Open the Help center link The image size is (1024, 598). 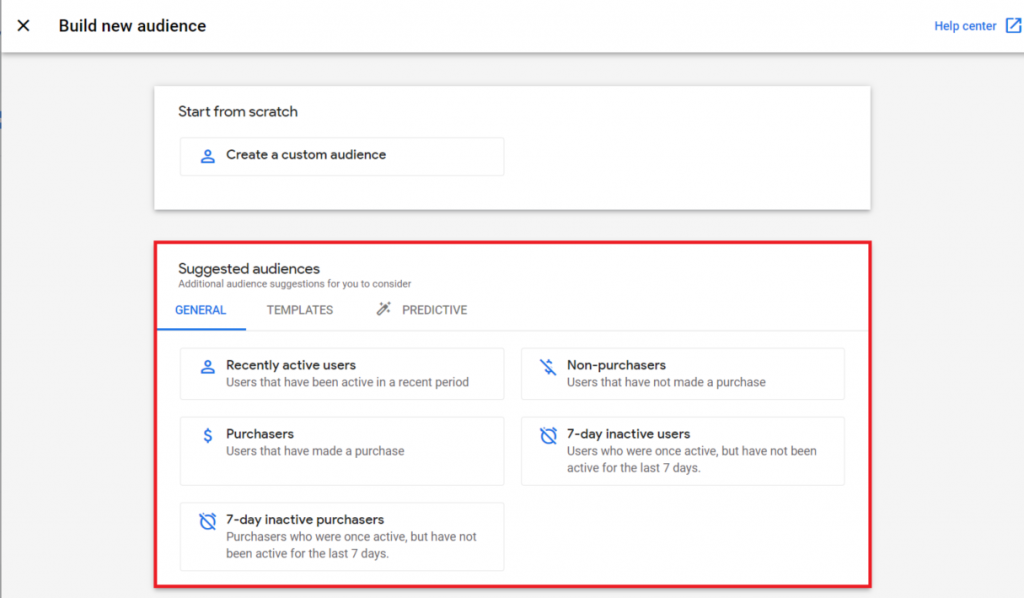click(x=965, y=26)
